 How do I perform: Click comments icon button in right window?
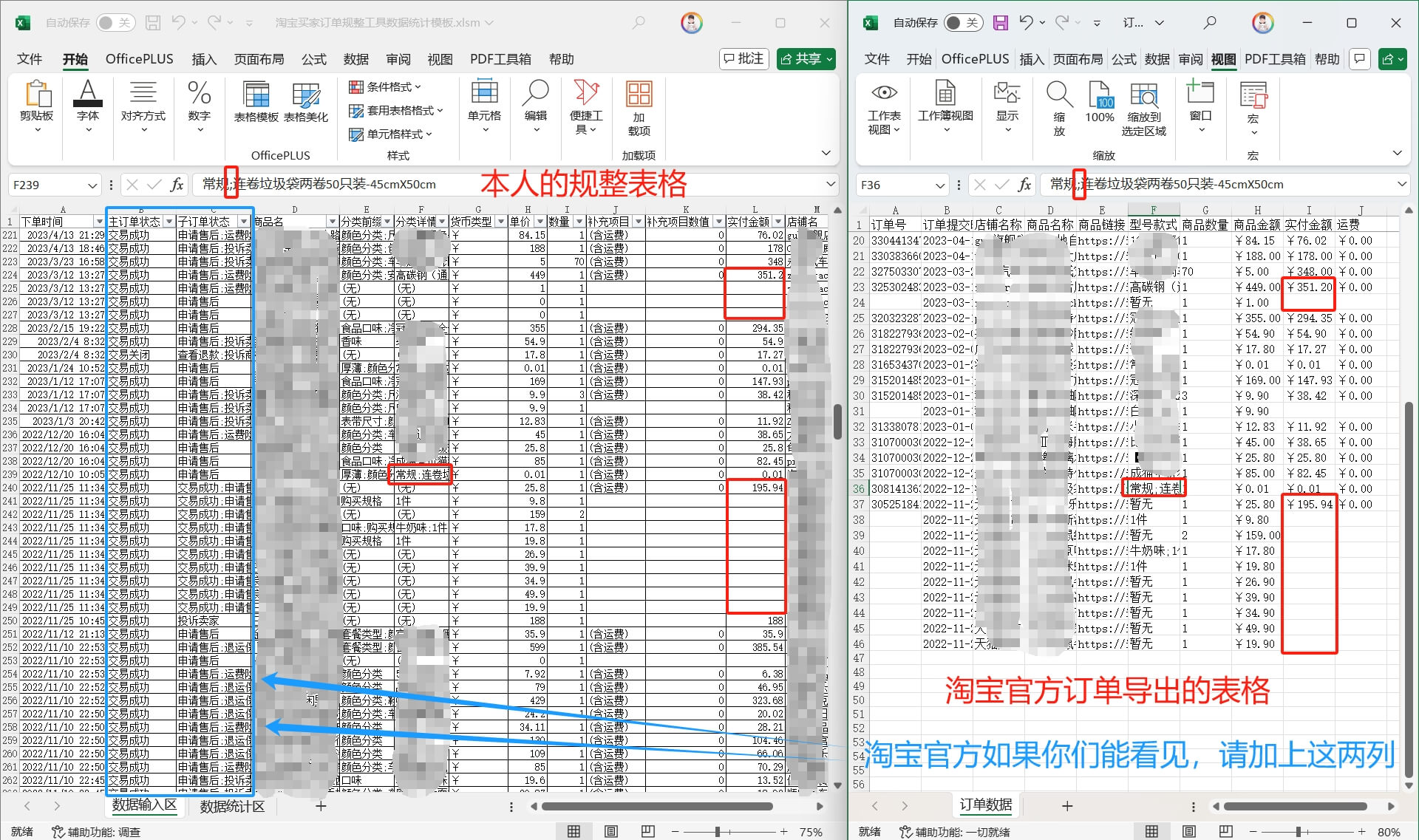pos(1360,58)
